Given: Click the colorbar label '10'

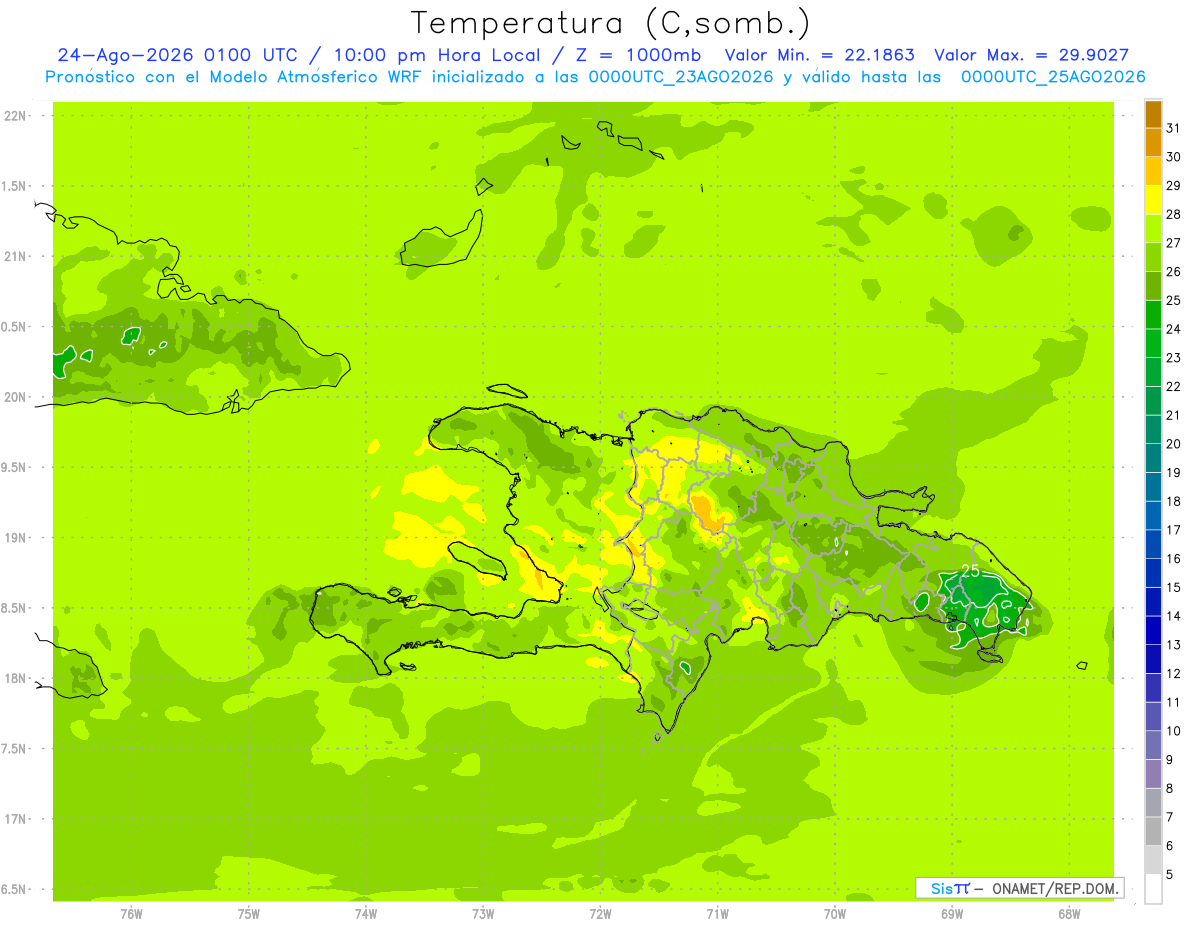Looking at the screenshot, I should click(1174, 731).
